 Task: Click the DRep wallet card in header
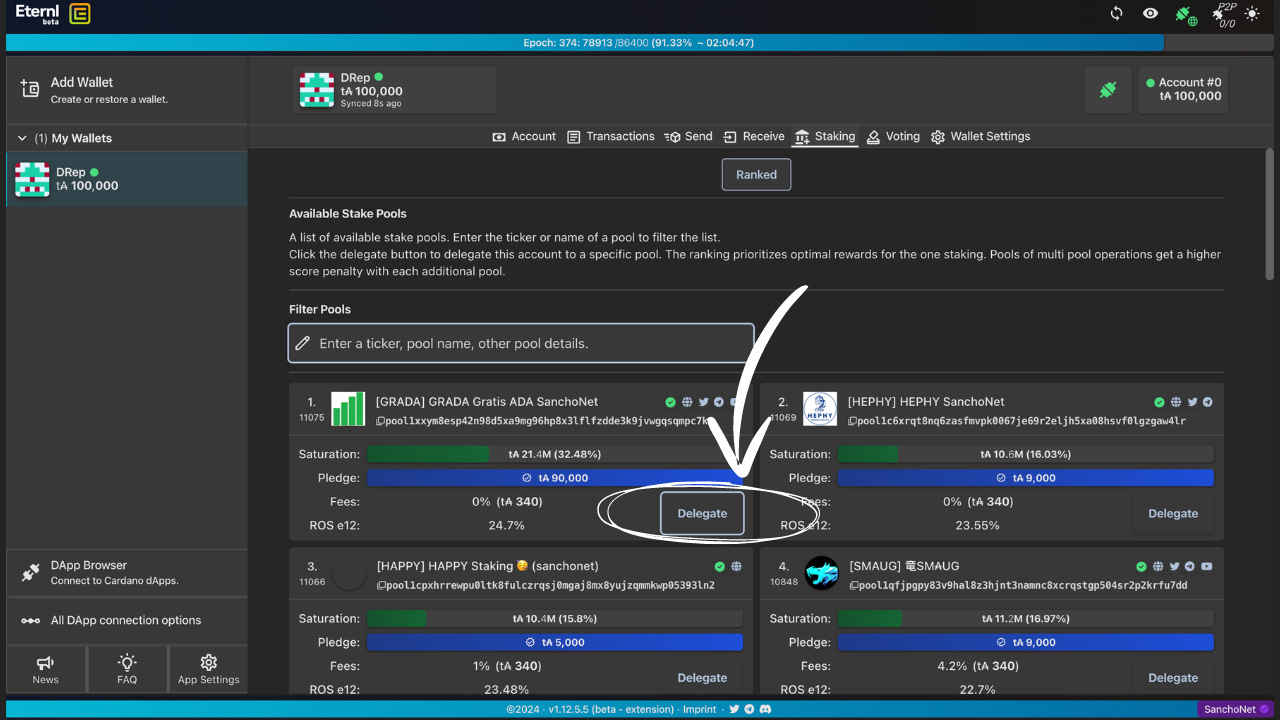(x=395, y=90)
